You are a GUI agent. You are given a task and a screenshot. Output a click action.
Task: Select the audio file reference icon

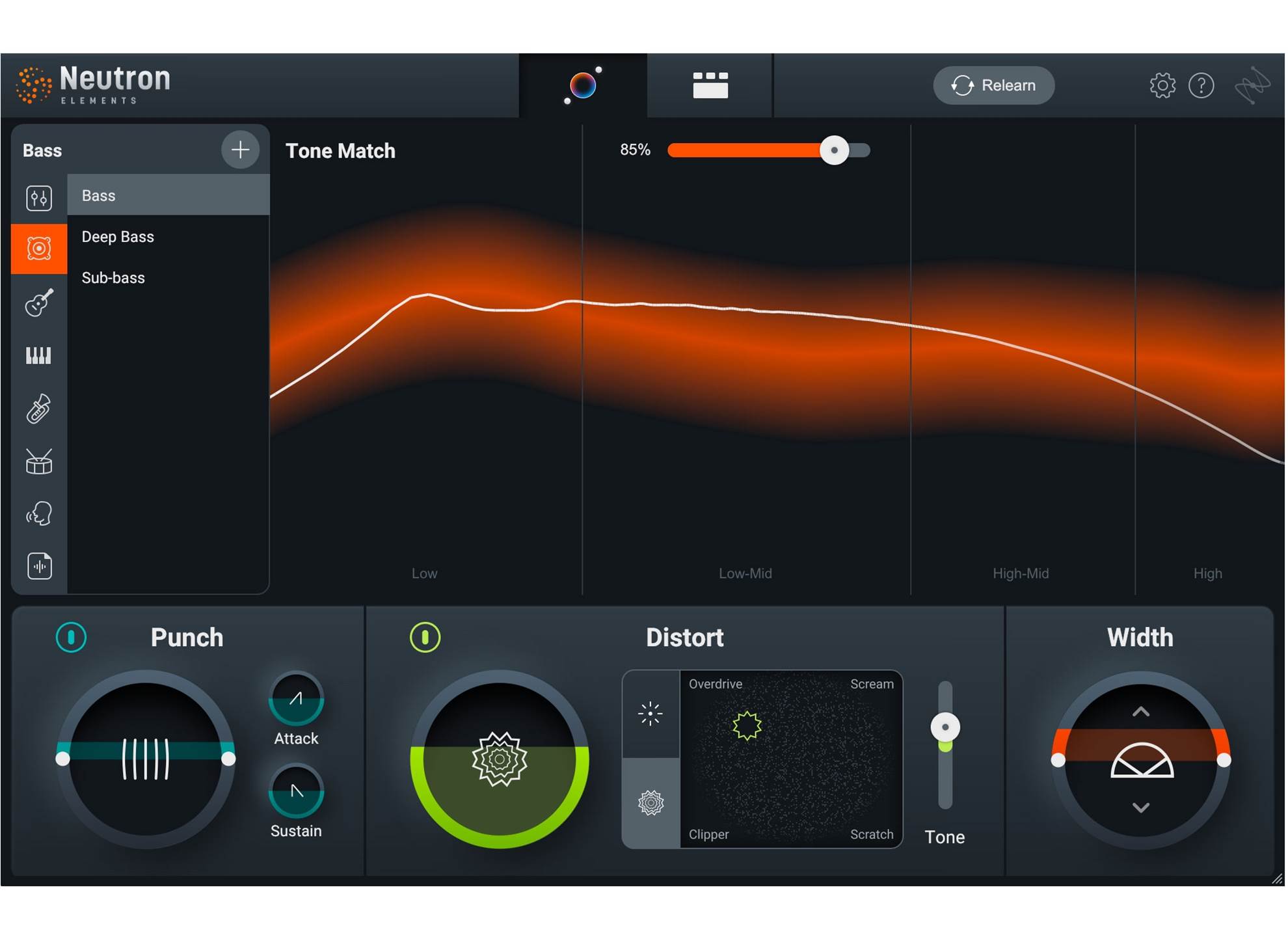(39, 566)
